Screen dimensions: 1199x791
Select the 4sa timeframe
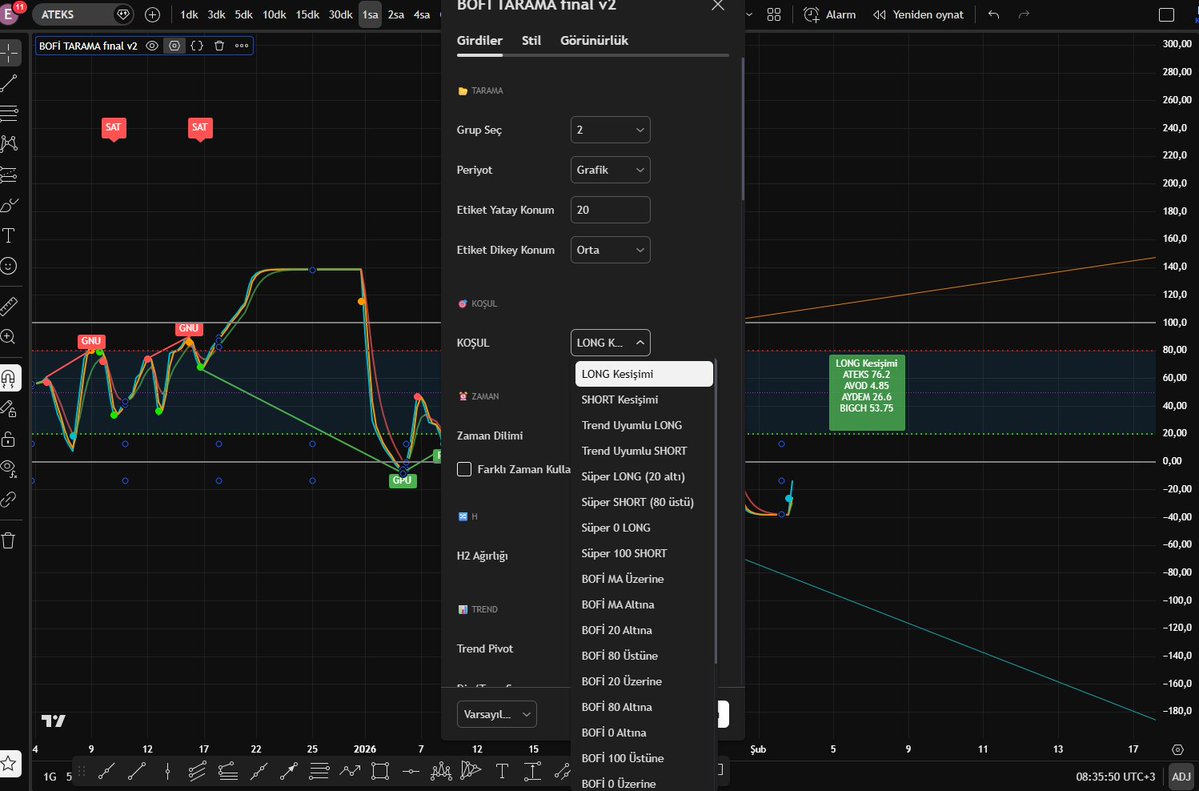(x=421, y=15)
